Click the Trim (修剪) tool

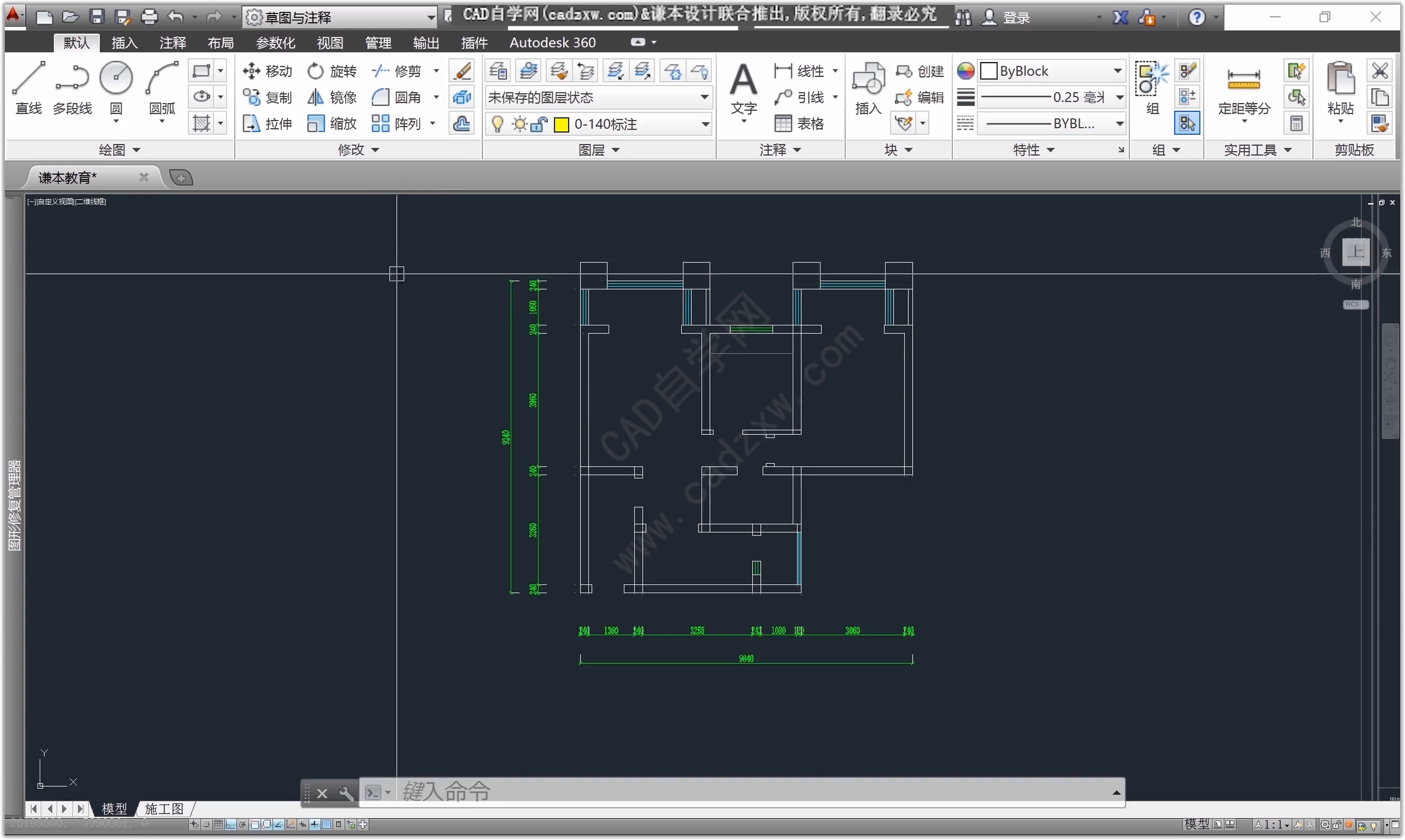(396, 71)
